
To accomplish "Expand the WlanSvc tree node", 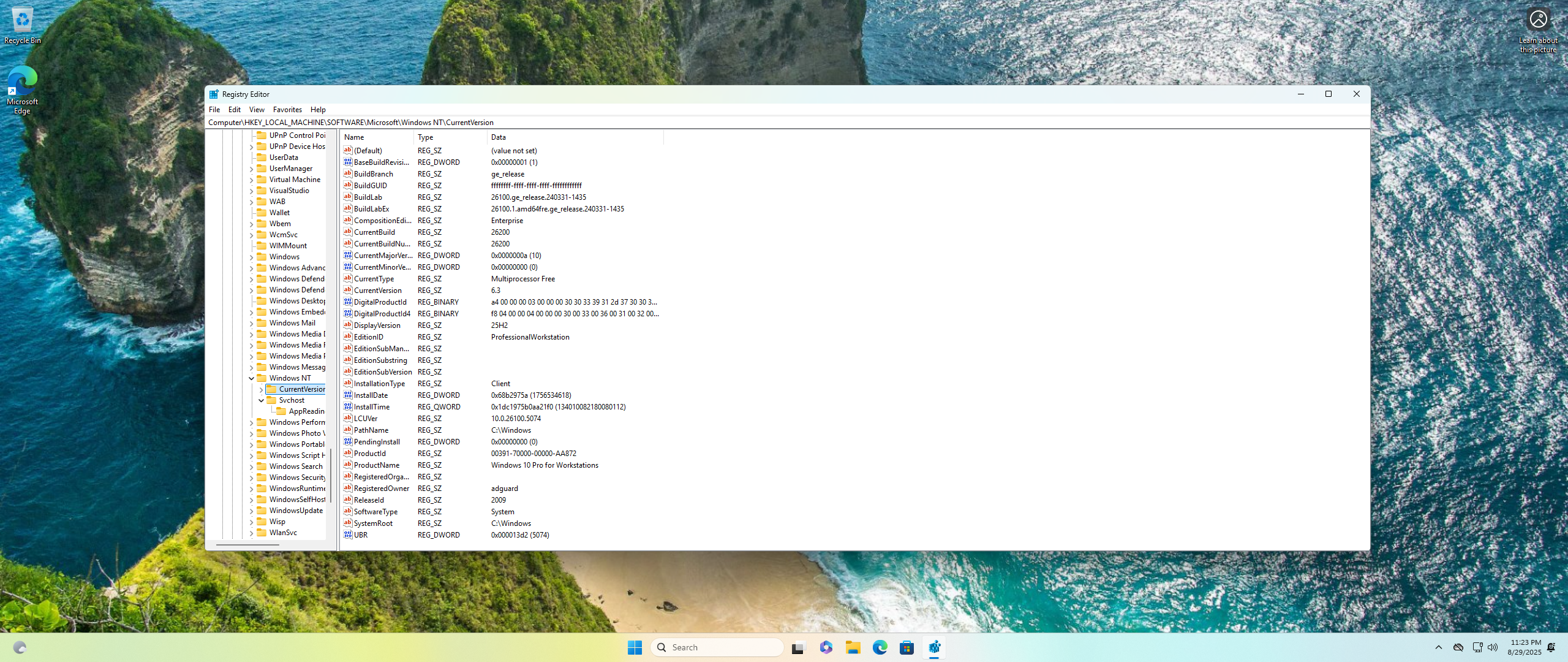I will click(251, 533).
